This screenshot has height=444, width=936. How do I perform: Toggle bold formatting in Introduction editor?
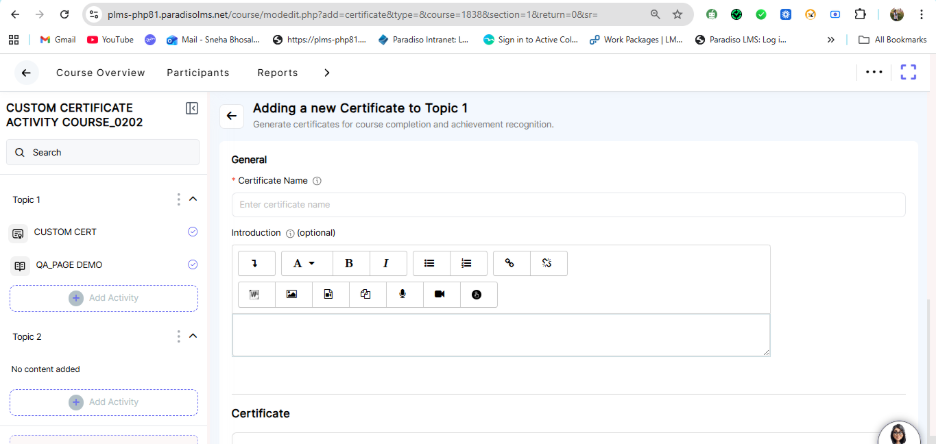click(x=349, y=263)
